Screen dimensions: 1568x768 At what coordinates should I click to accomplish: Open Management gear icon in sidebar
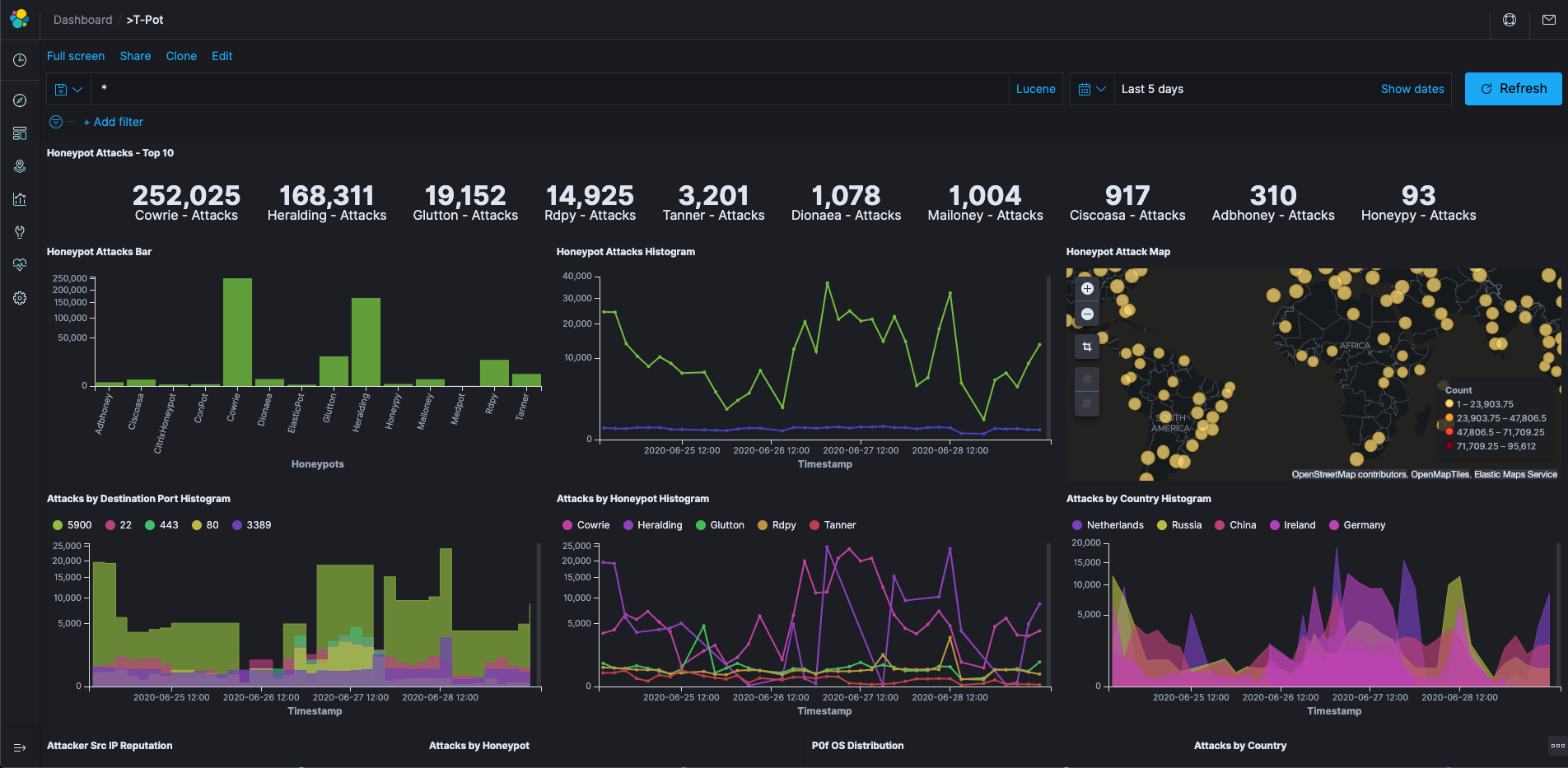click(20, 298)
